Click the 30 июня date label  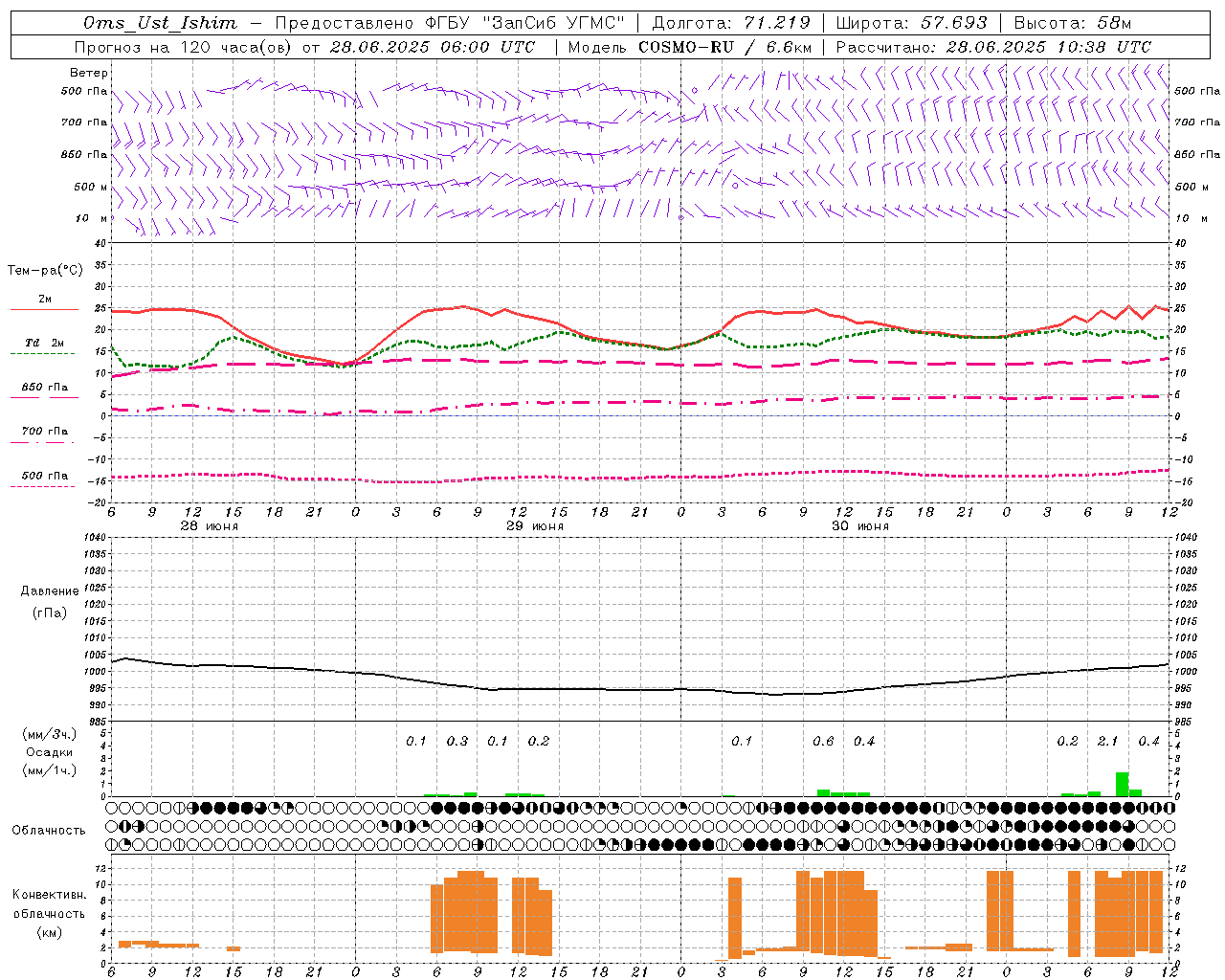click(860, 526)
